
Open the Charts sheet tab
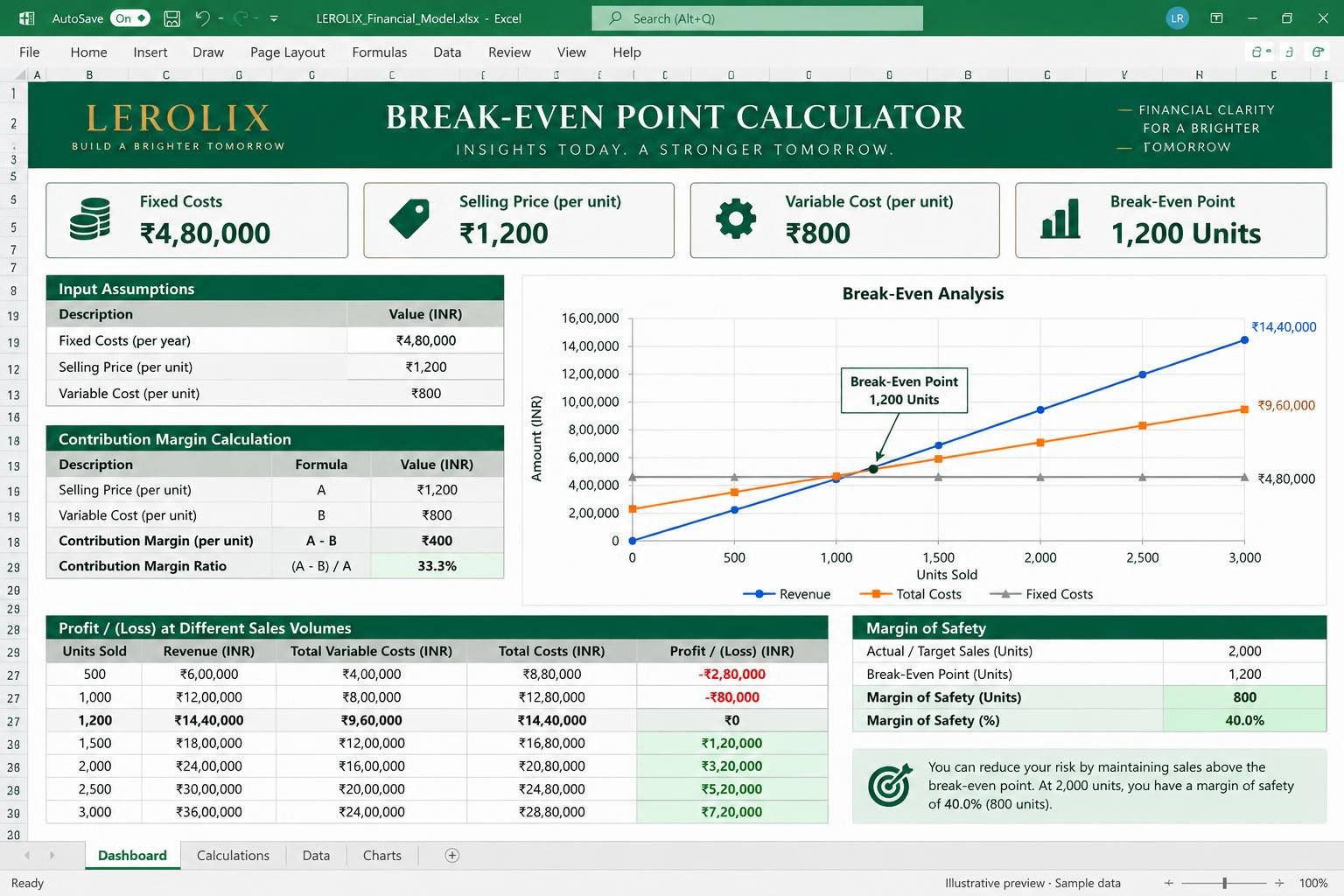[x=382, y=856]
